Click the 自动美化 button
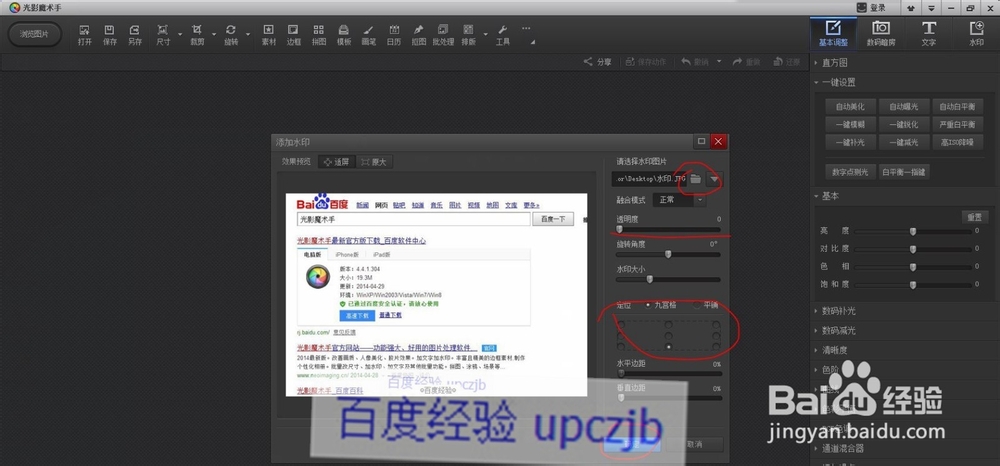 pos(850,107)
